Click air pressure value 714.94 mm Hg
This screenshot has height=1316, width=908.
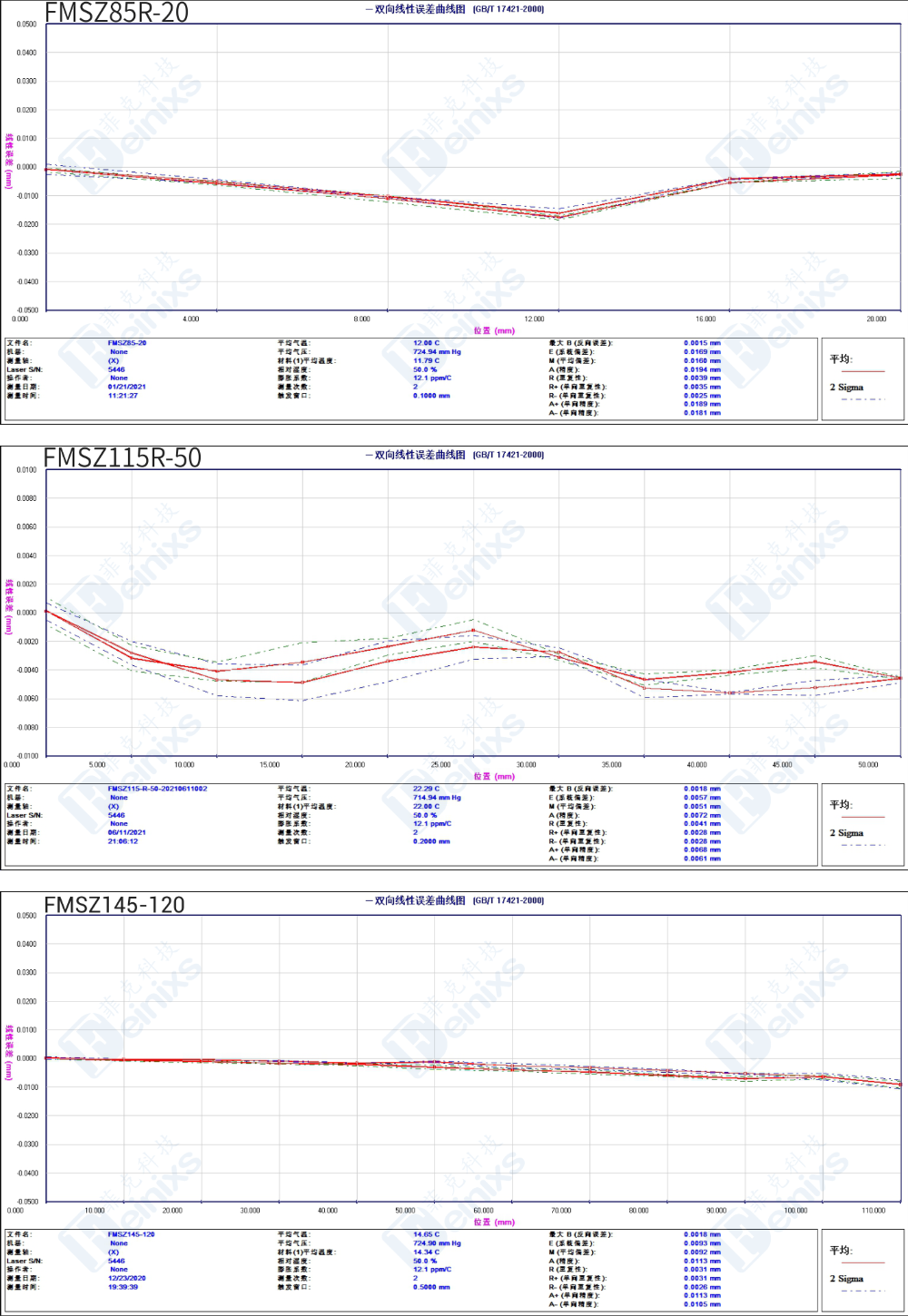tap(437, 798)
